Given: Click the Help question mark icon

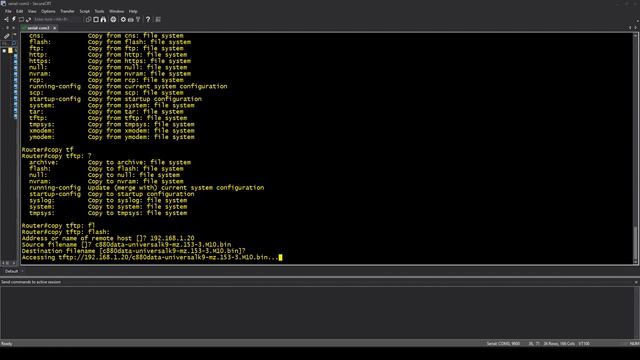Looking at the screenshot, I should click(x=148, y=19).
